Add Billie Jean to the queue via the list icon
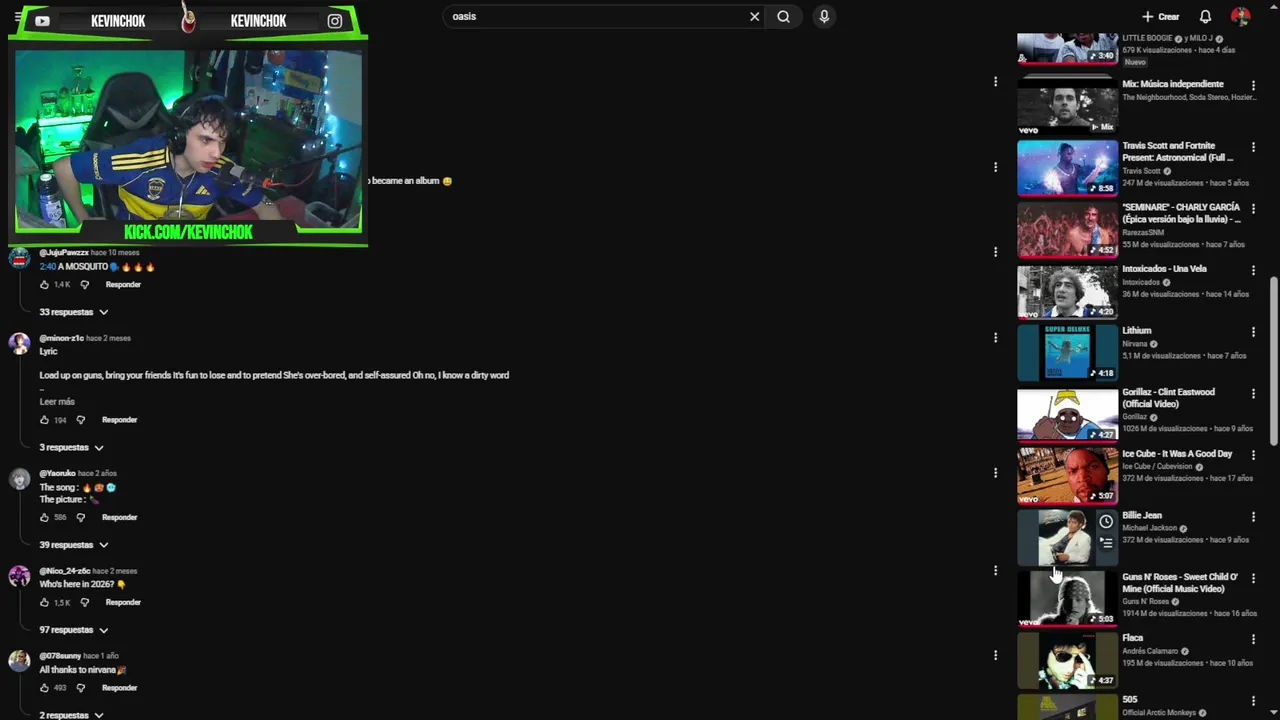This screenshot has height=720, width=1280. point(1106,543)
